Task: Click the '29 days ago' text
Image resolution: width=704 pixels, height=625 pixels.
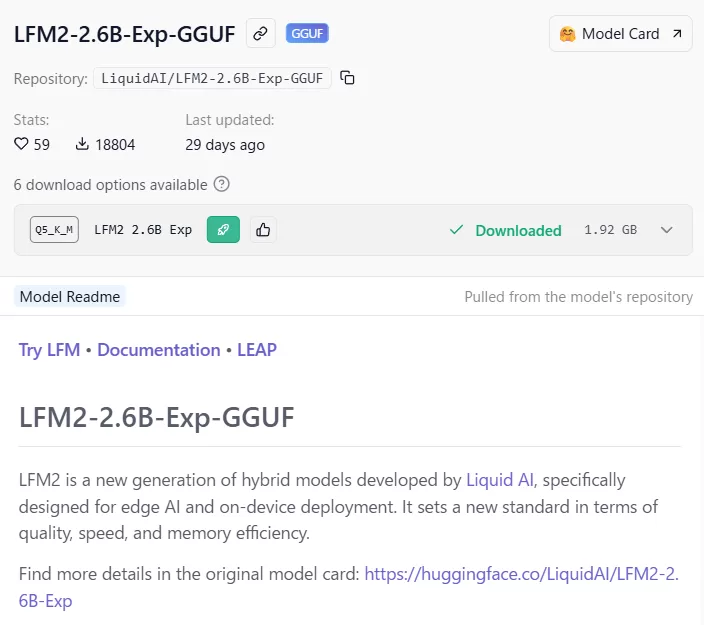Action: coord(225,145)
